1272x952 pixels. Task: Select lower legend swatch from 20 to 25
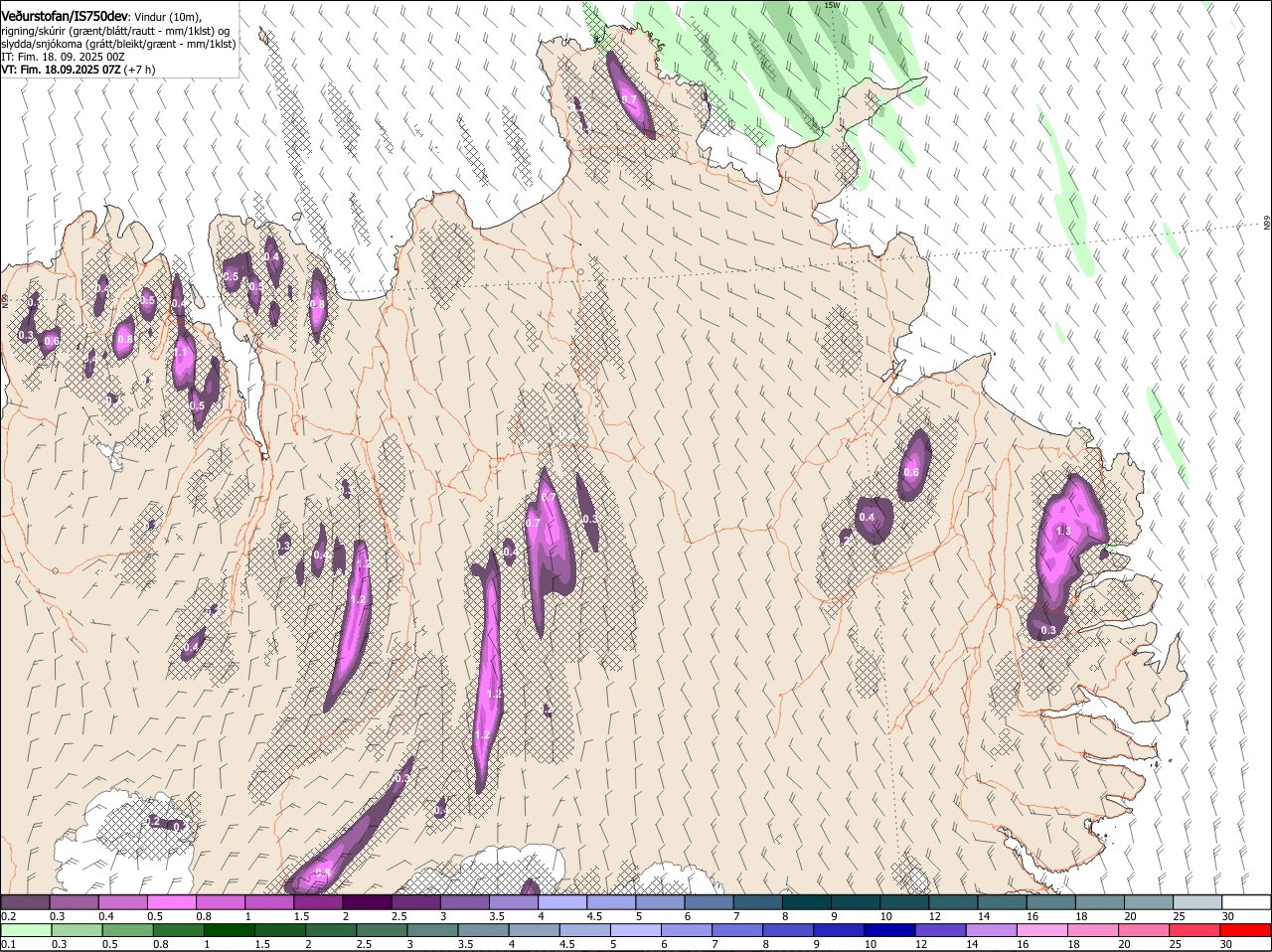point(1144,930)
